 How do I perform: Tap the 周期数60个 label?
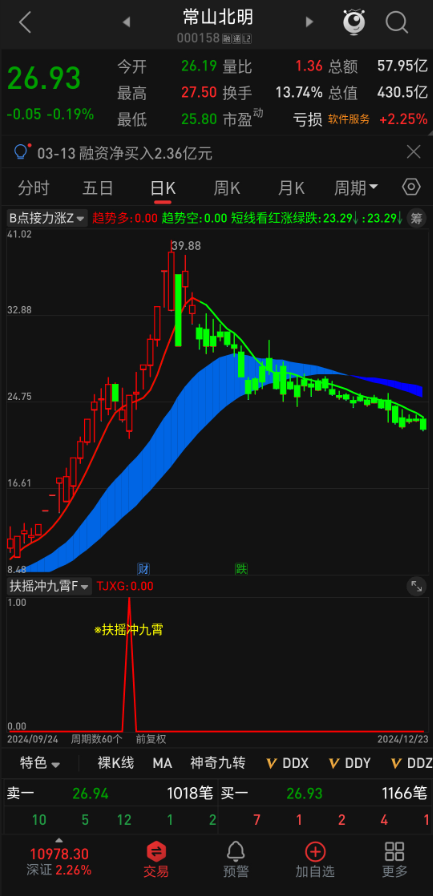[x=97, y=739]
